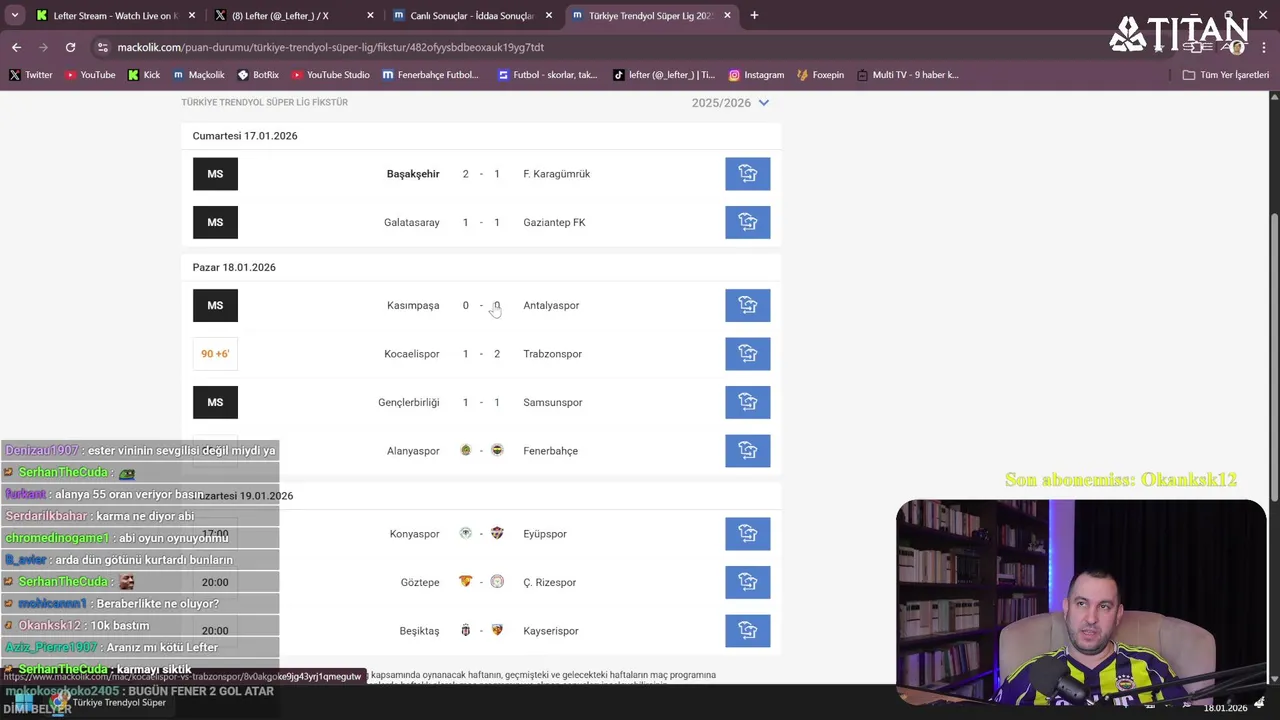The width and height of the screenshot is (1280, 720).
Task: Reload the page
Action: (x=70, y=47)
